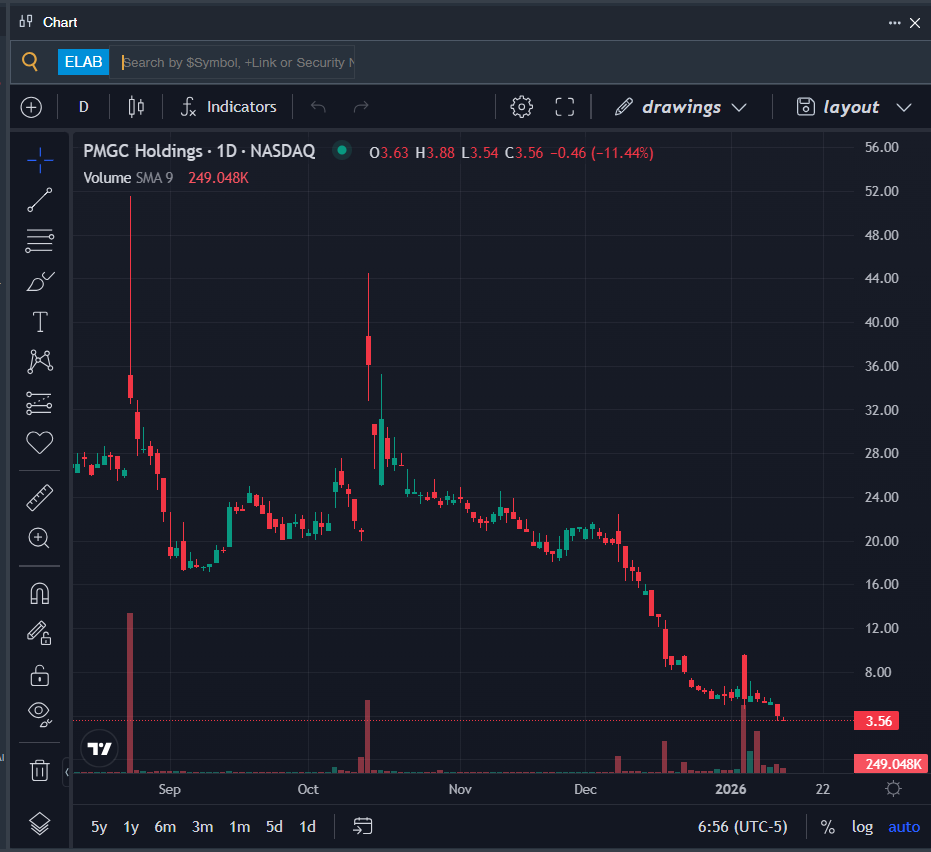Open chart settings gear icon
This screenshot has width=931, height=852.
(x=521, y=107)
